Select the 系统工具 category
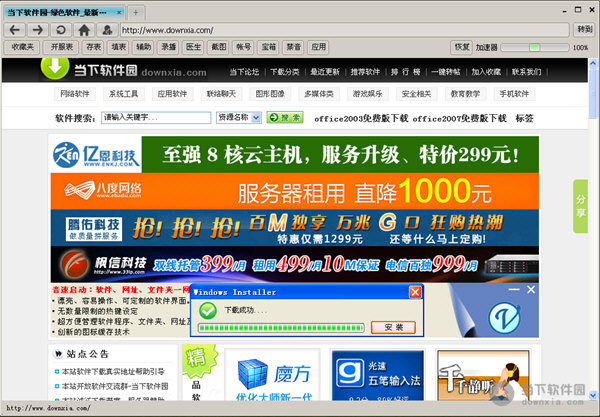Image resolution: width=600 pixels, height=417 pixels. tap(124, 94)
